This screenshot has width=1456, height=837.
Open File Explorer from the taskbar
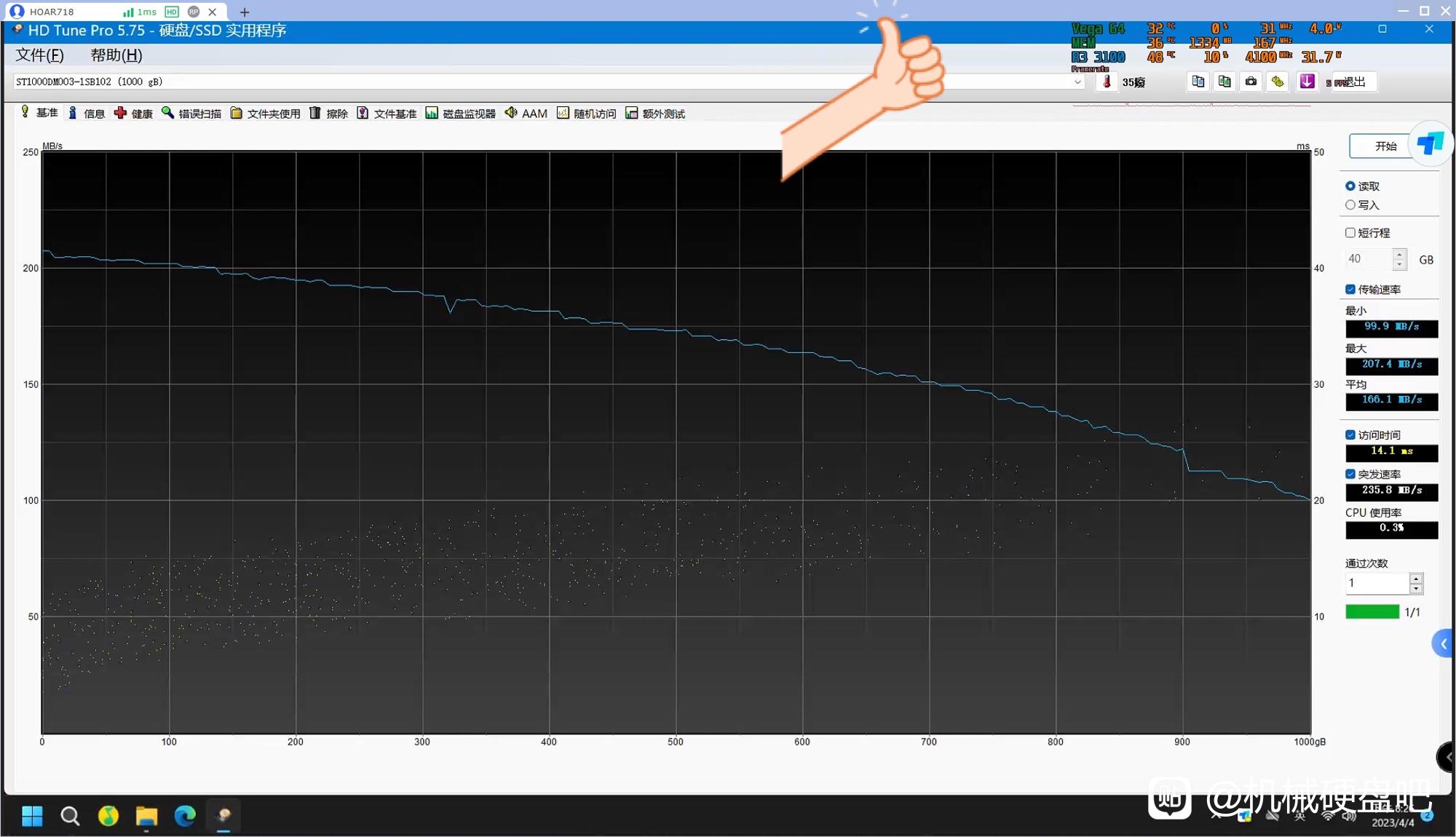click(x=146, y=817)
